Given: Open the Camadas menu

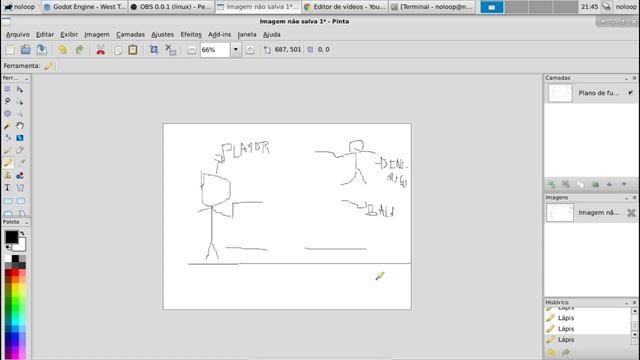Looking at the screenshot, I should 130,35.
